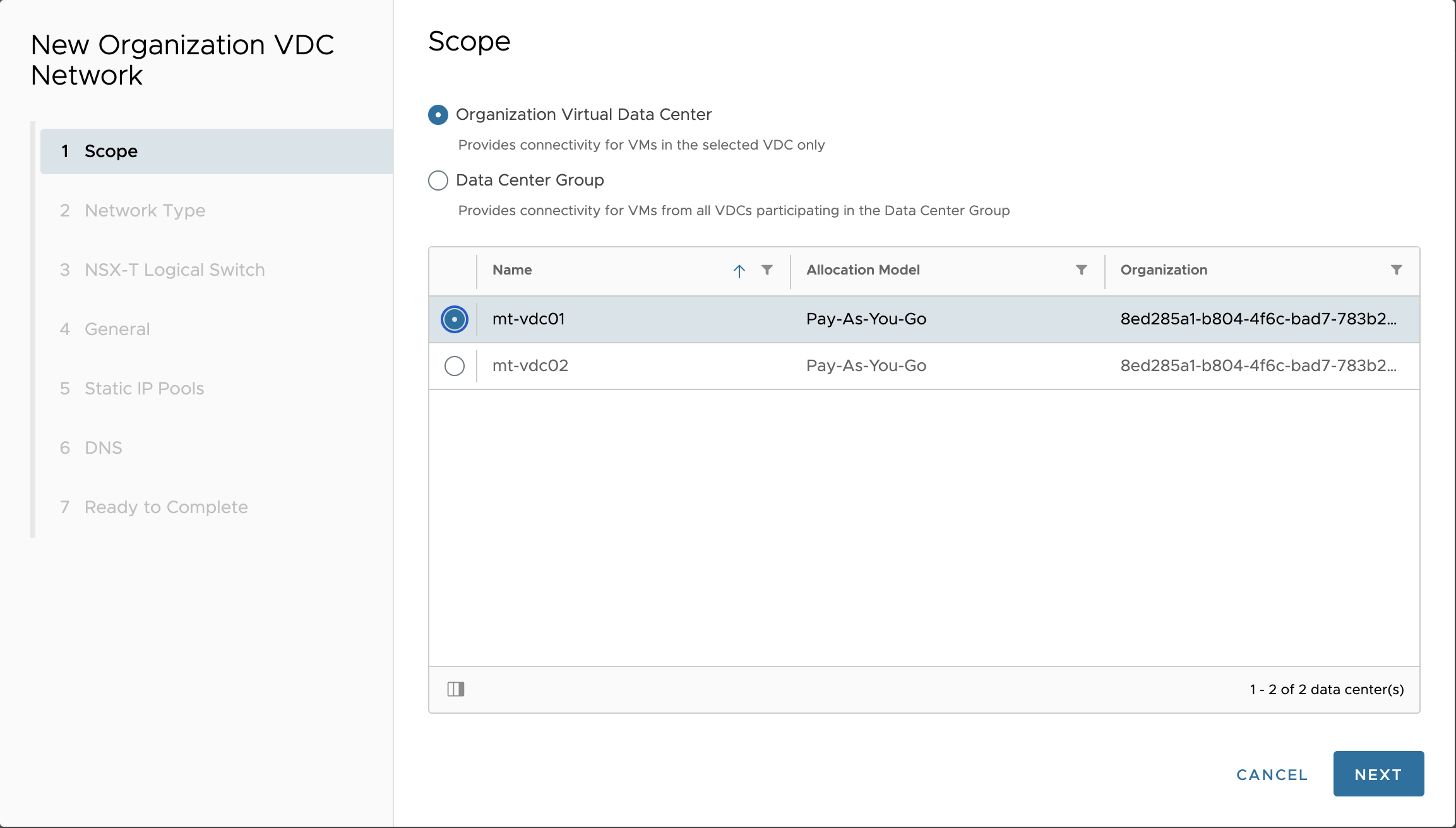Viewport: 1456px width, 828px height.
Task: Go to the Network Type step
Action: [145, 211]
